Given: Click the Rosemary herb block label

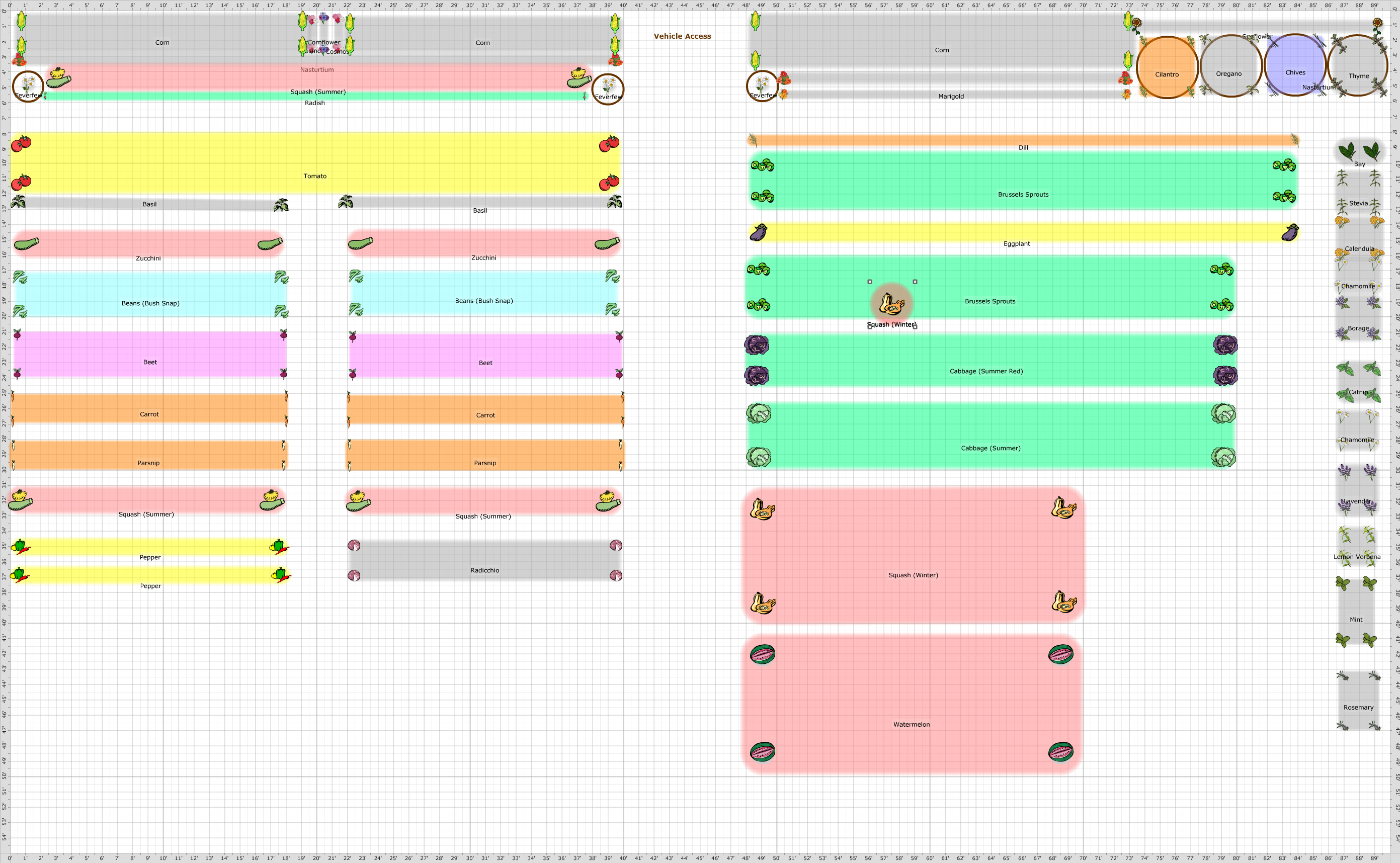Looking at the screenshot, I should pos(1358,707).
